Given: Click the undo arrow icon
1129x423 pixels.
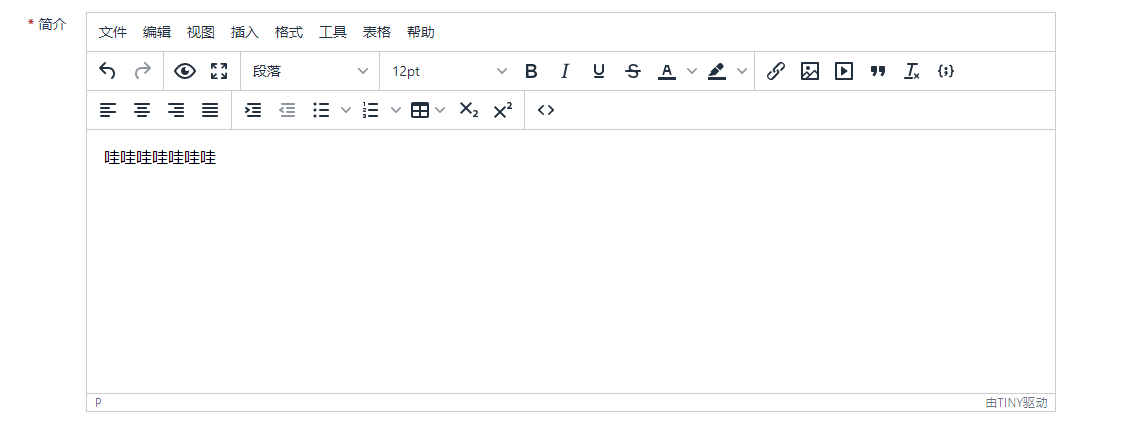Looking at the screenshot, I should click(108, 71).
